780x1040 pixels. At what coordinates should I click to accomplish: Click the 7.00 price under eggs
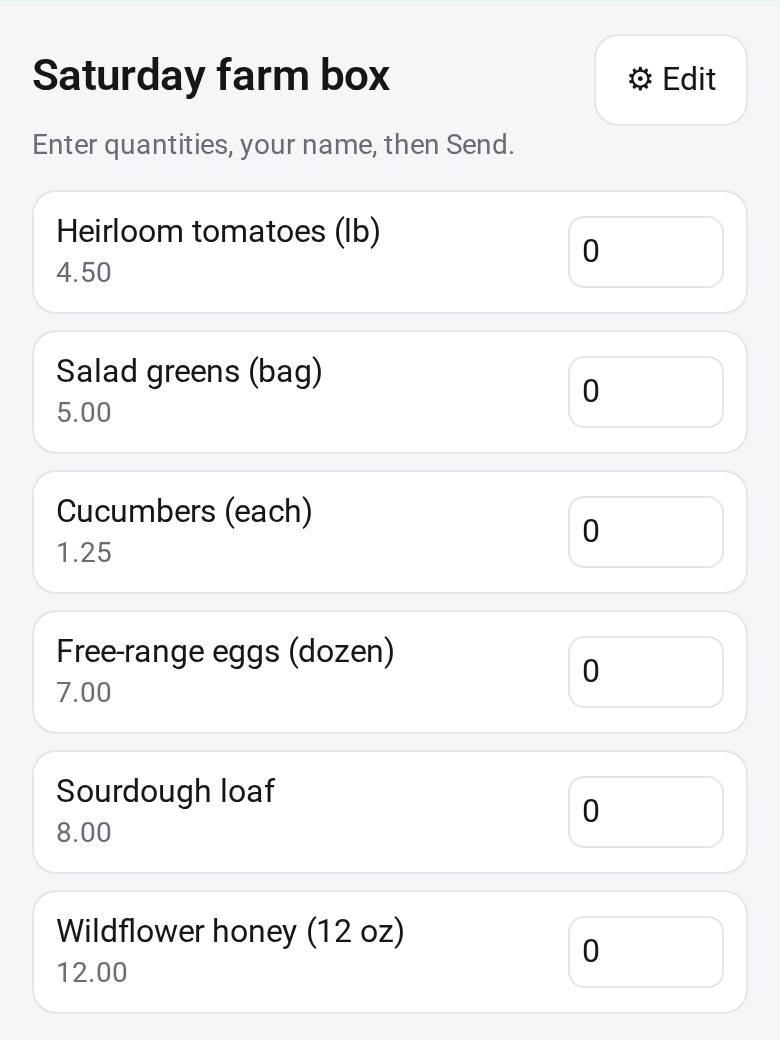[x=84, y=692]
